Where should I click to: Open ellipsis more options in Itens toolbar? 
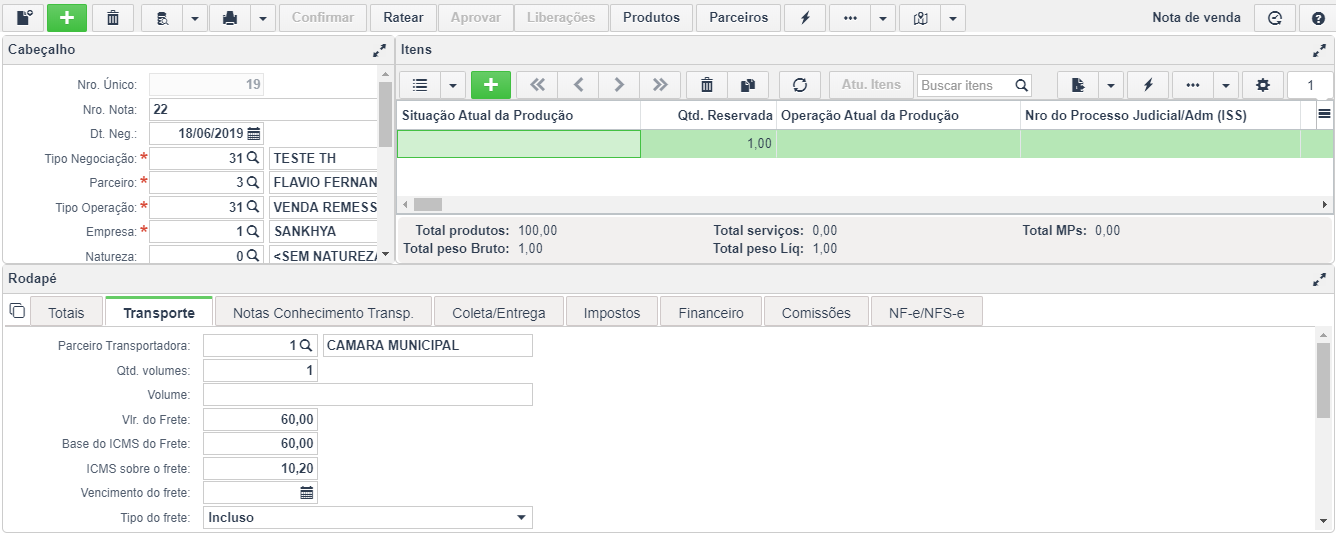pos(1193,85)
